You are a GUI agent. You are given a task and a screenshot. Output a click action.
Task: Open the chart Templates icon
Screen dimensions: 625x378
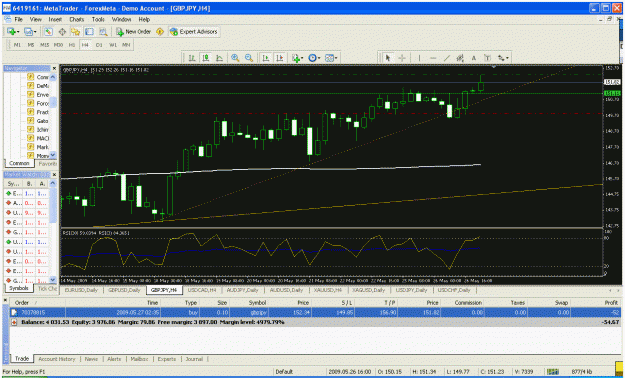[331, 58]
